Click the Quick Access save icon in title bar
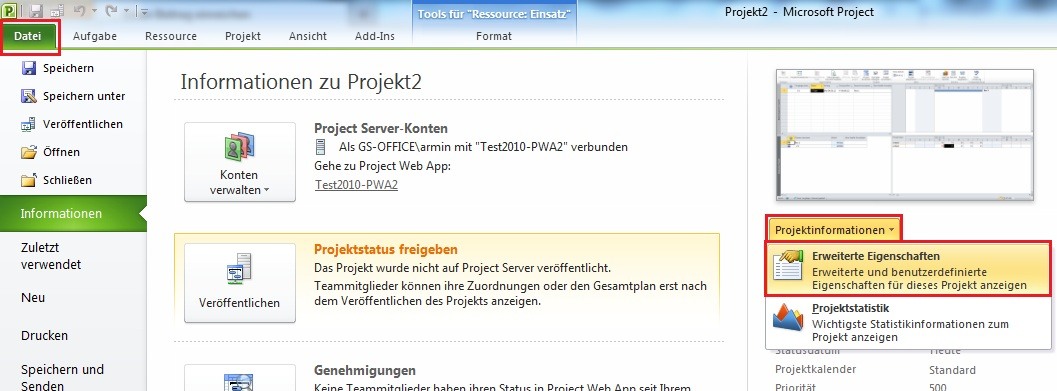This screenshot has width=1057, height=391. [x=36, y=10]
